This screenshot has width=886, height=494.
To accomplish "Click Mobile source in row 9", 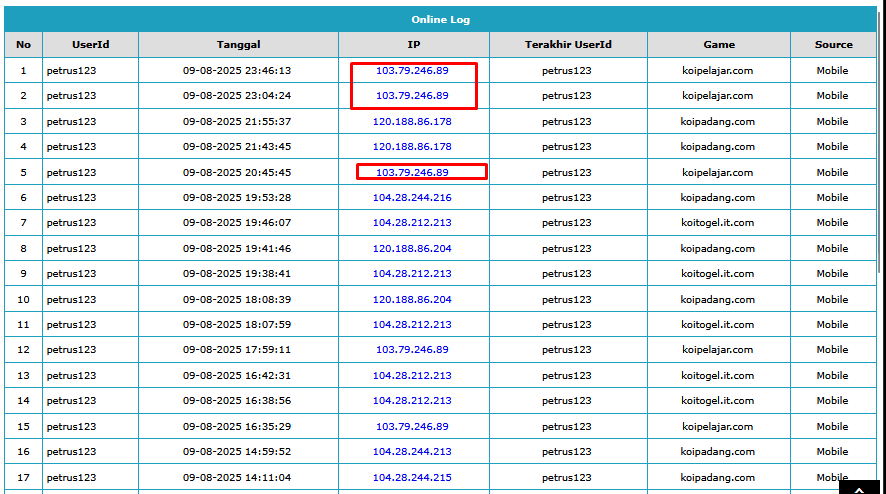I will tap(832, 274).
